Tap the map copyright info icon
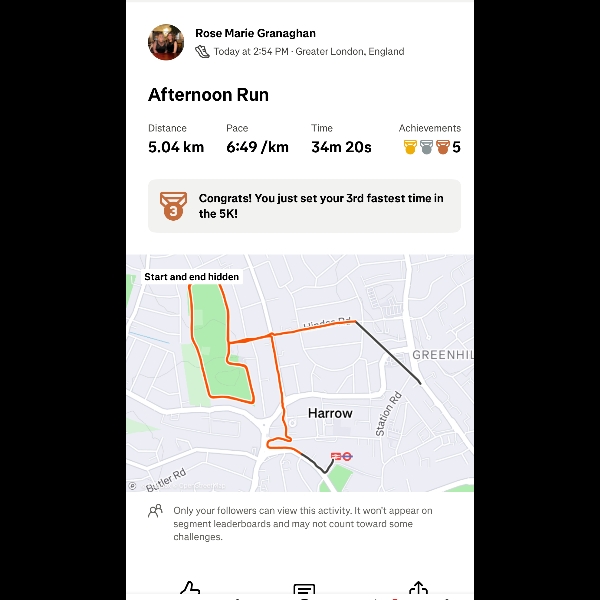 point(132,486)
